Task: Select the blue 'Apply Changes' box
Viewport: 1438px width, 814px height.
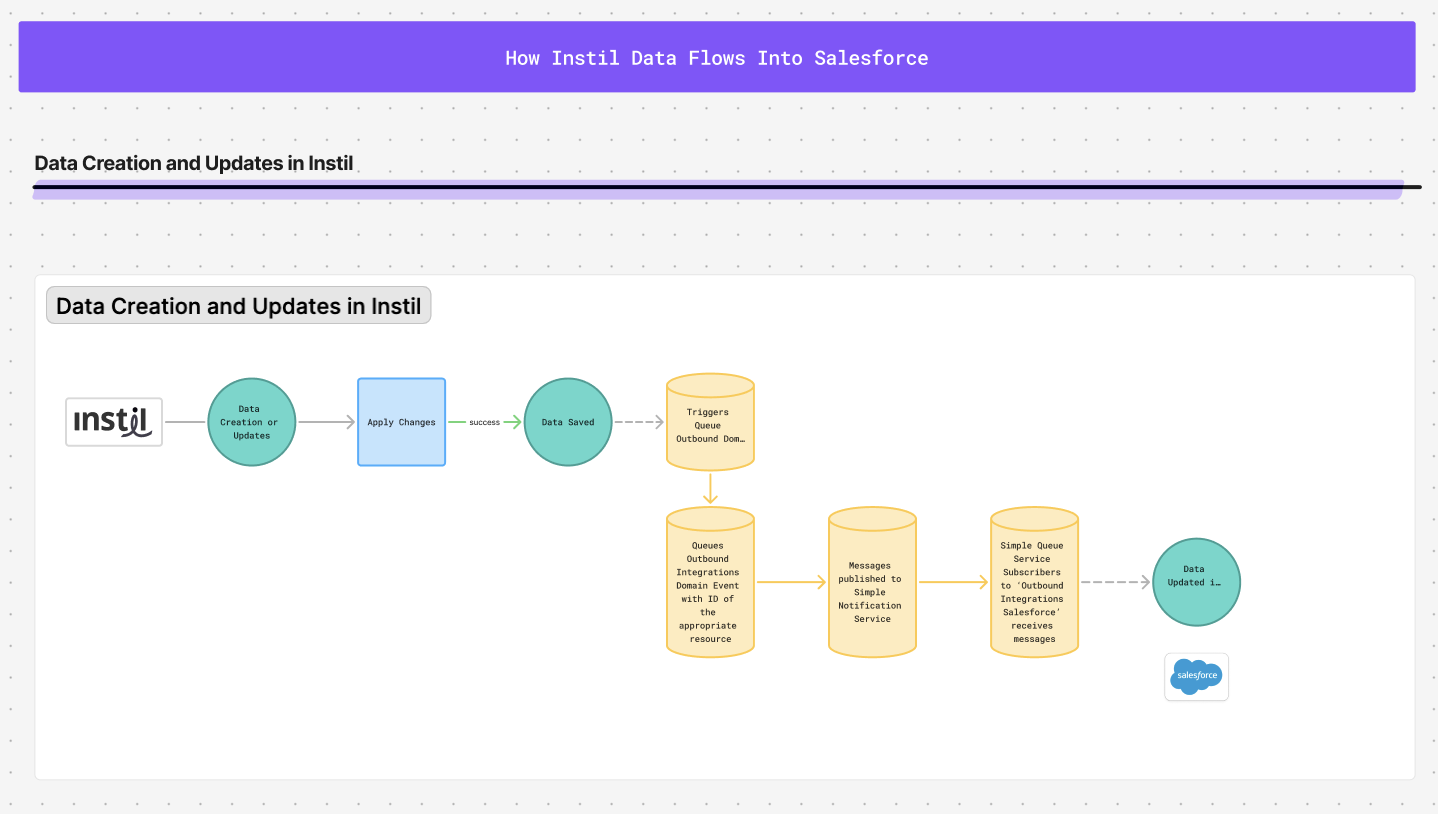Action: (402, 422)
